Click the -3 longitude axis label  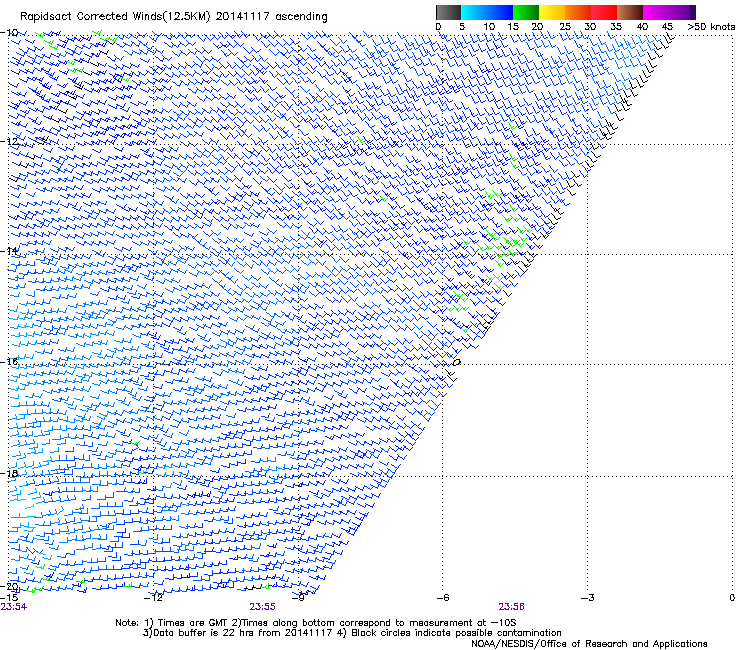pos(588,598)
